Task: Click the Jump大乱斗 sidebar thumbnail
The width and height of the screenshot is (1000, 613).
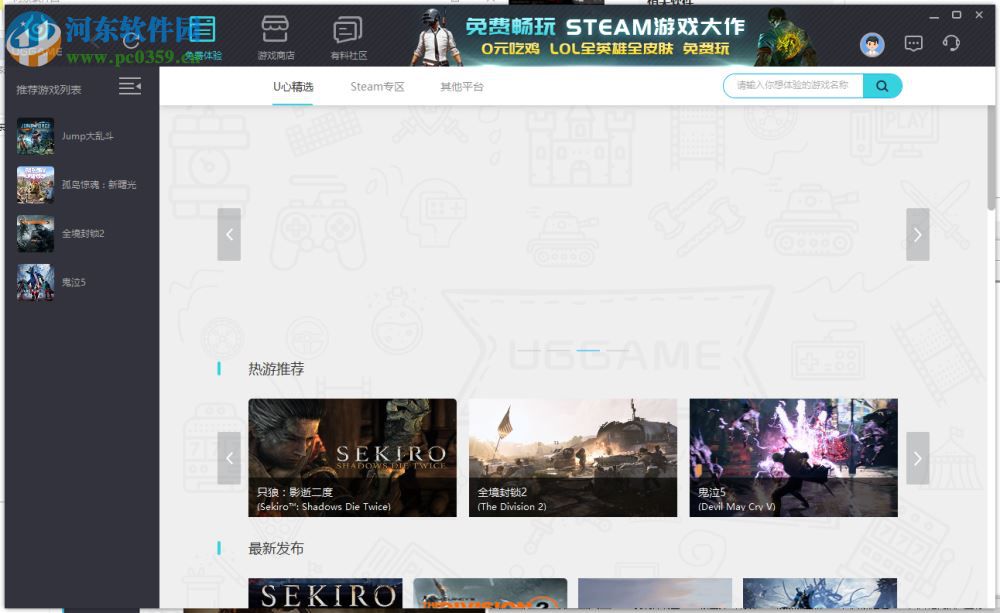Action: pos(36,136)
